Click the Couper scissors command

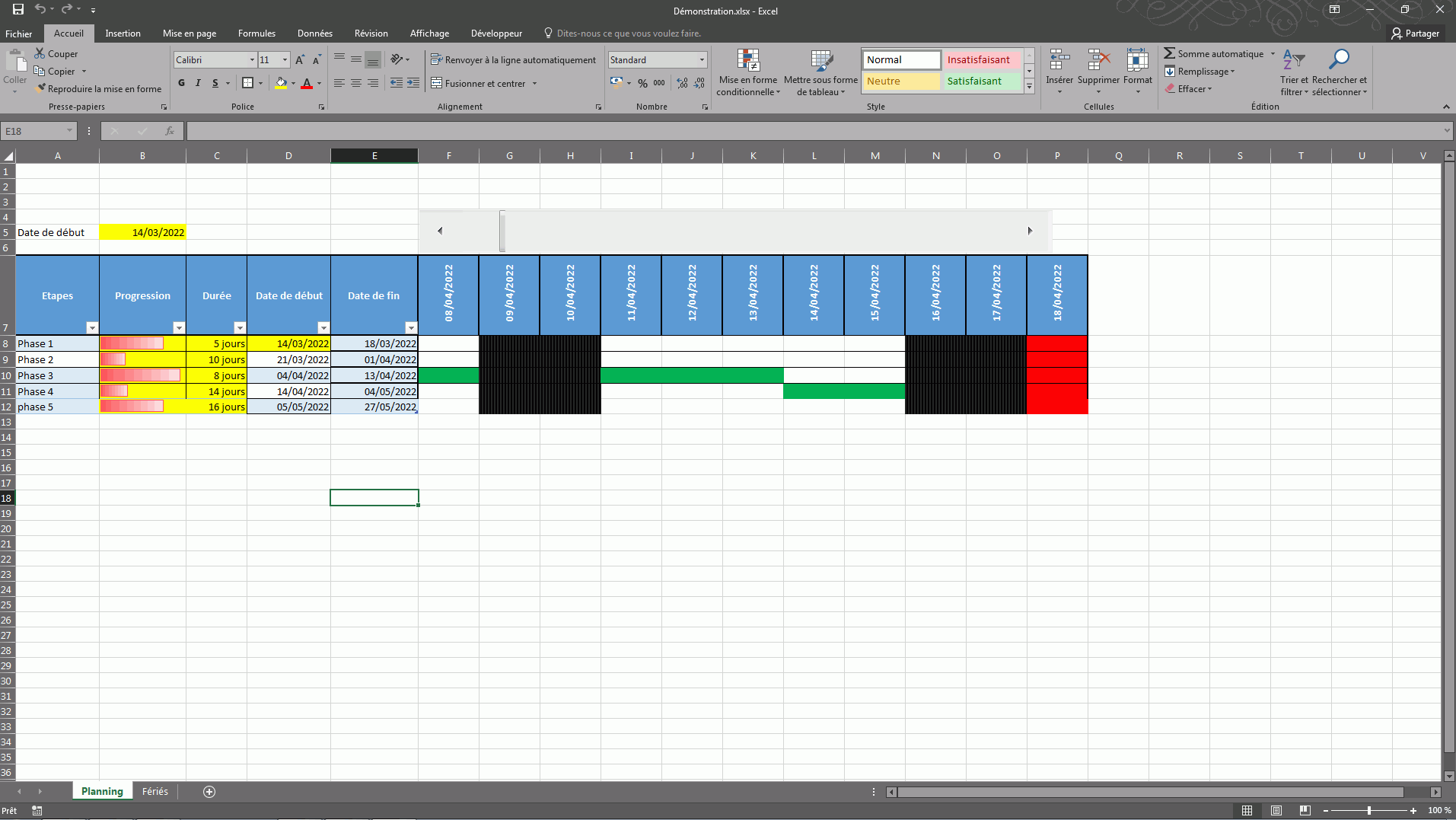click(x=56, y=54)
